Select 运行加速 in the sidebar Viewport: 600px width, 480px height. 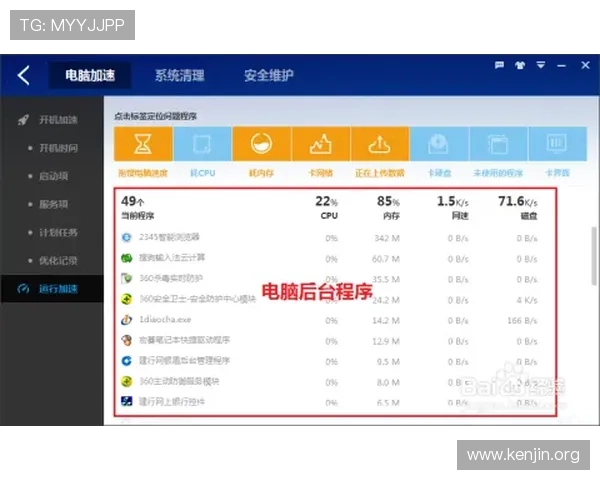coord(52,289)
